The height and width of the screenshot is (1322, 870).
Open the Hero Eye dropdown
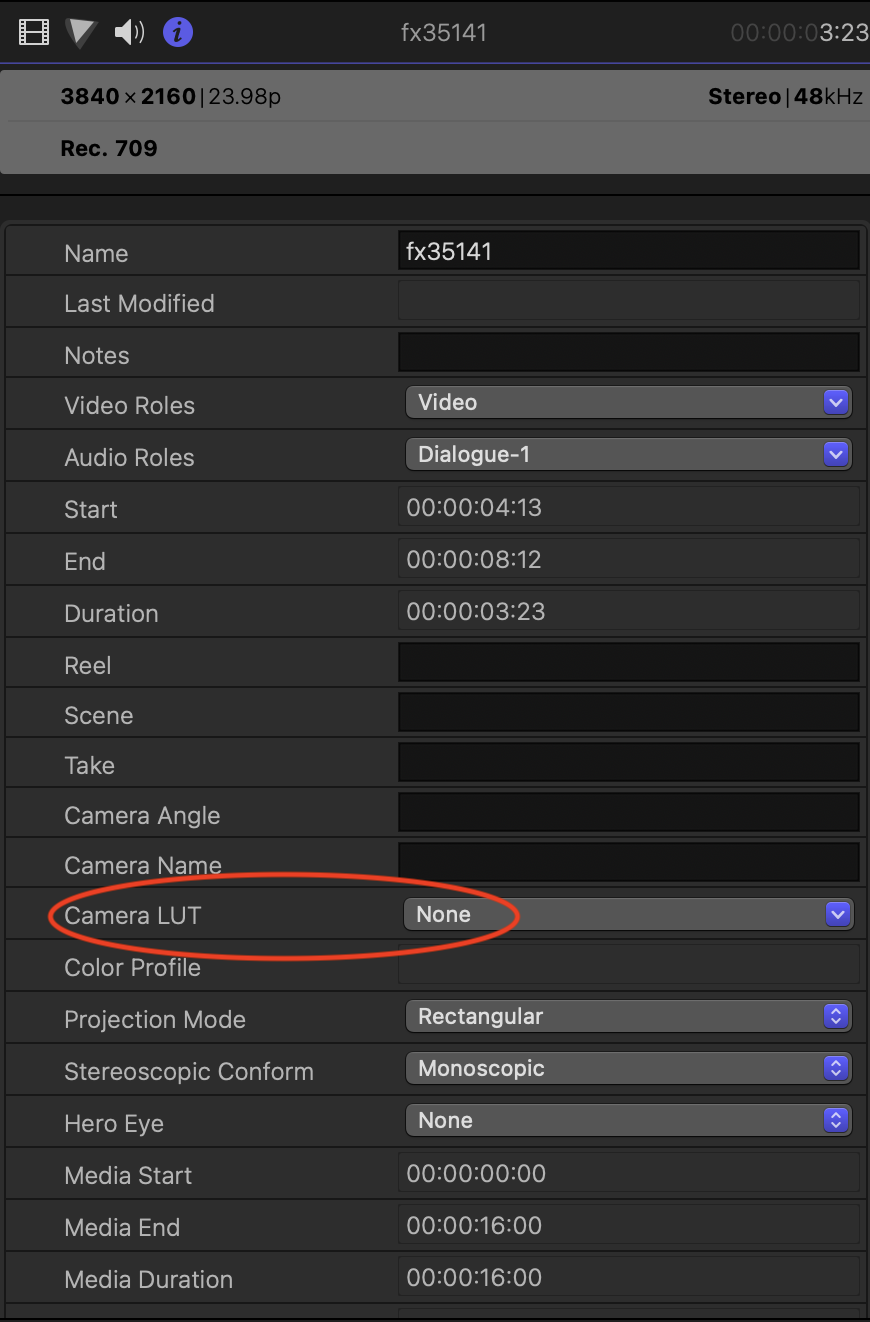(x=628, y=1120)
